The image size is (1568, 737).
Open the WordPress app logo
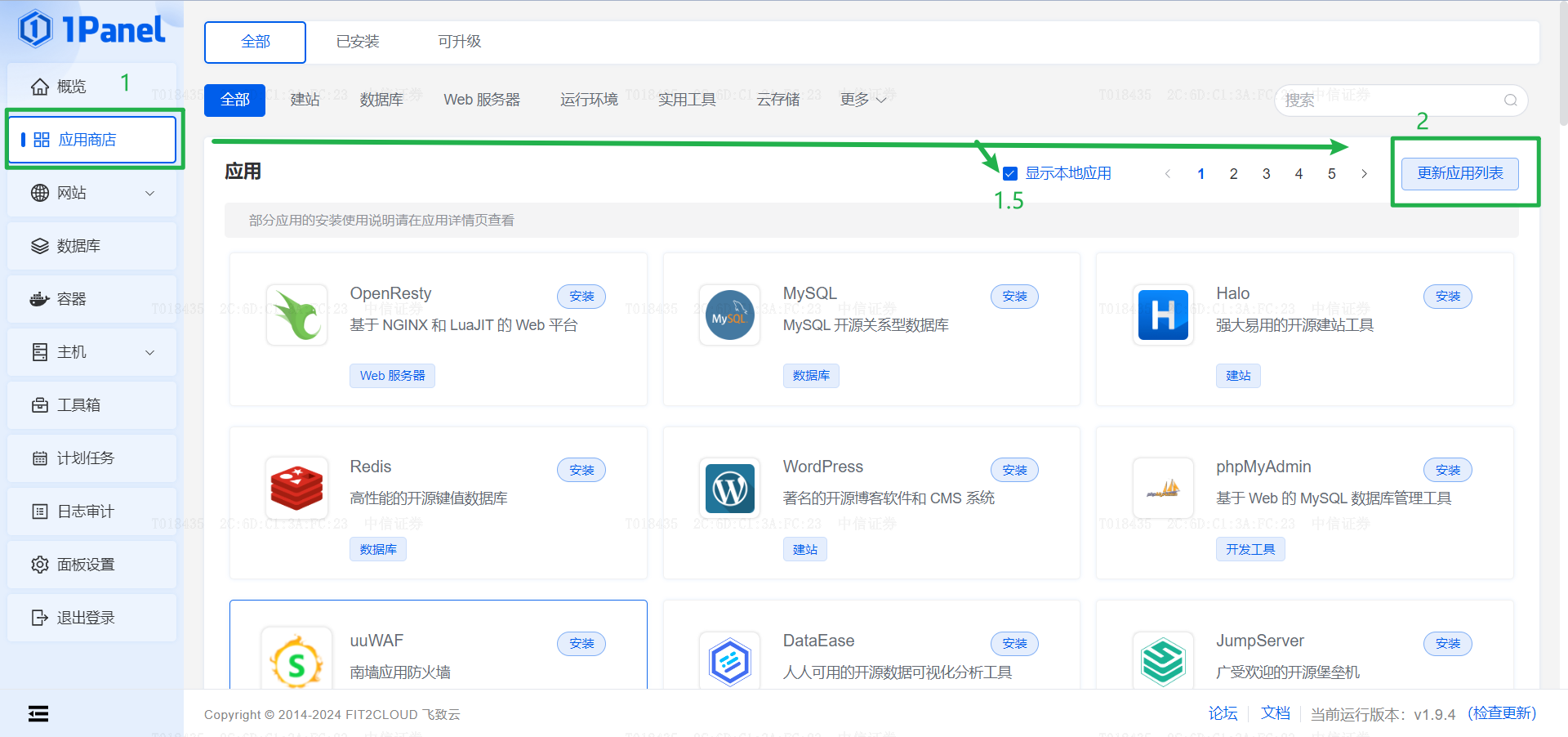(730, 488)
